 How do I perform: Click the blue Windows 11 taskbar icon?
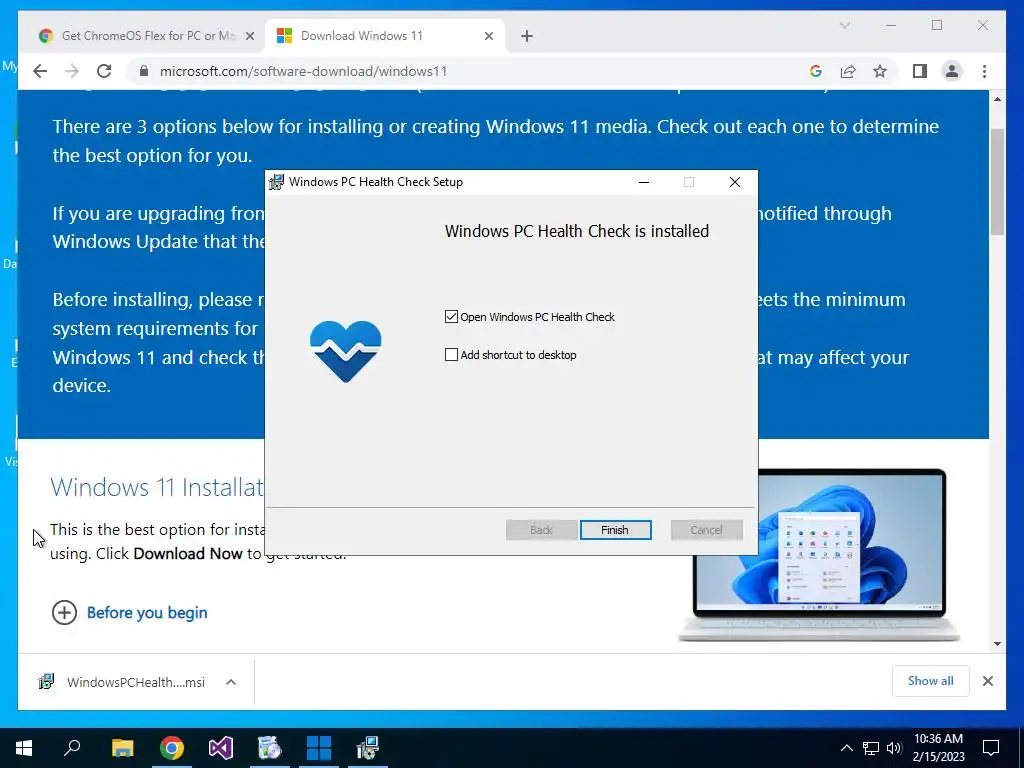pos(319,748)
